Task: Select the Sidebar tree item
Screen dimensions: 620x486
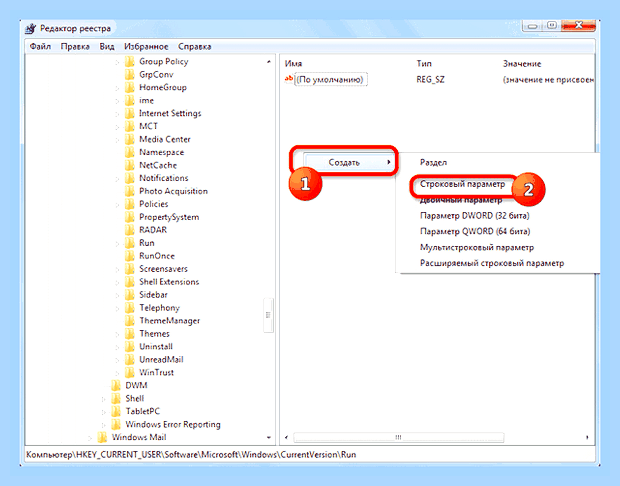Action: point(153,295)
